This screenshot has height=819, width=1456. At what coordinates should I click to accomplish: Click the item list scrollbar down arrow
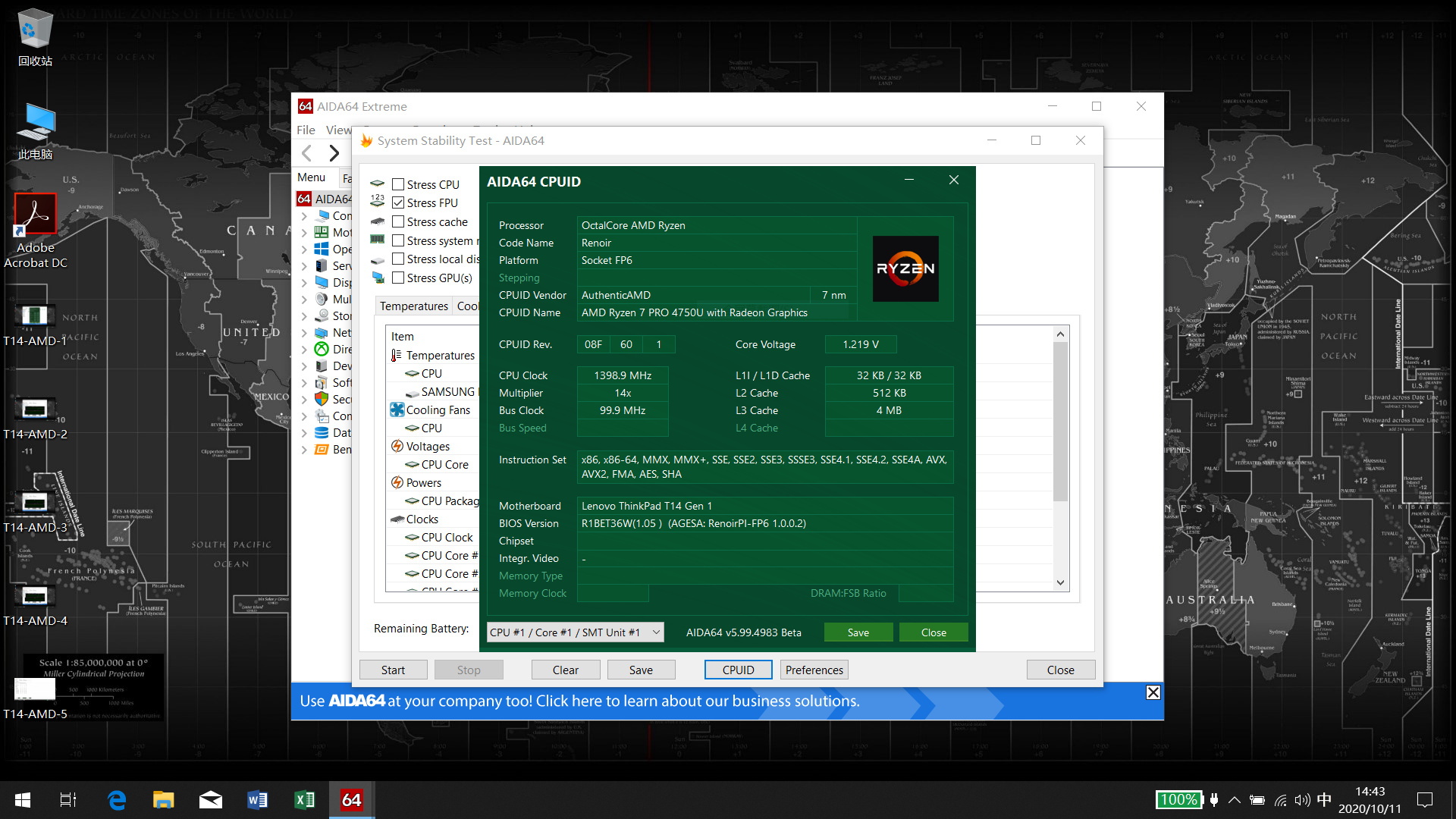point(1060,582)
